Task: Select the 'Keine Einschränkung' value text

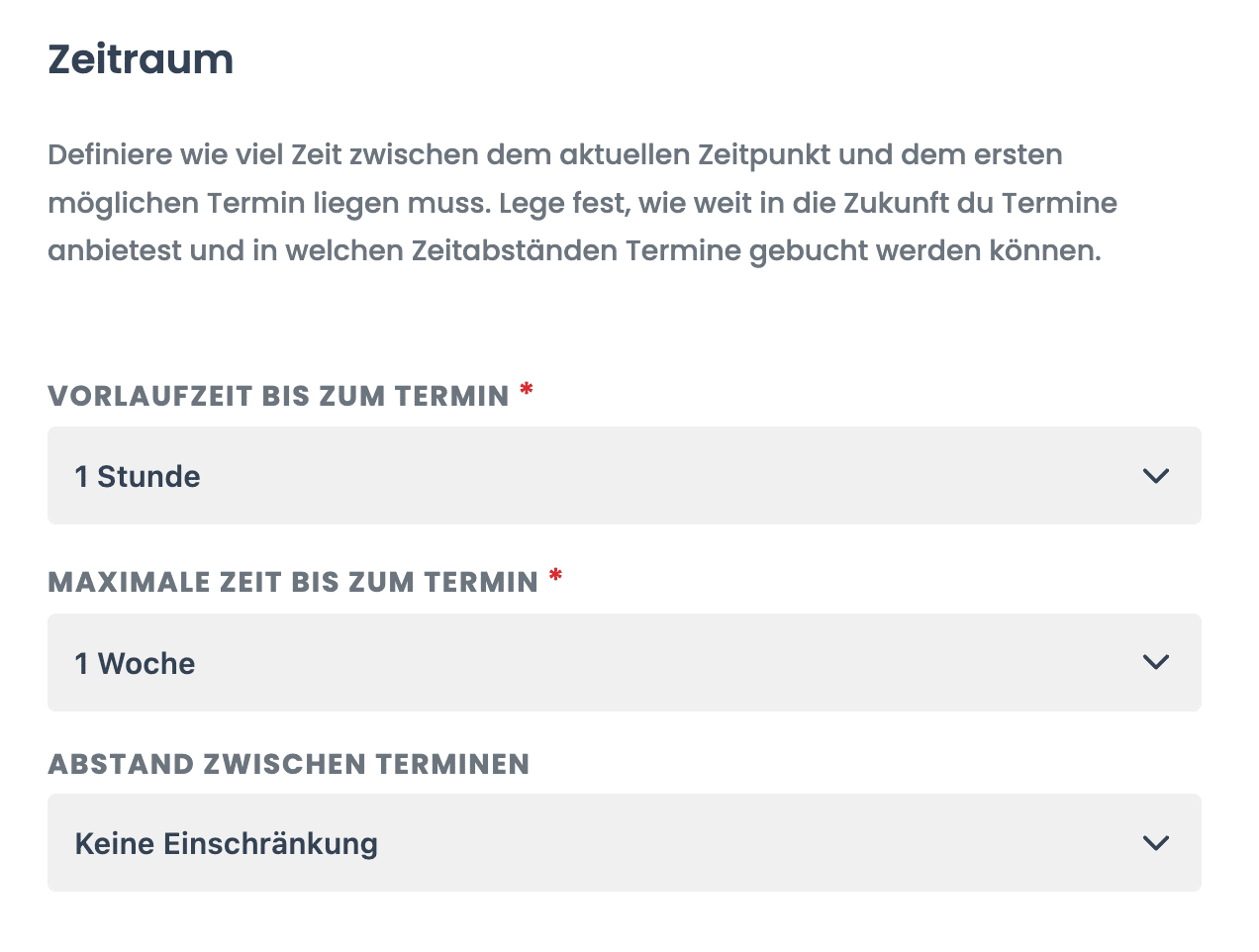Action: pos(227,844)
